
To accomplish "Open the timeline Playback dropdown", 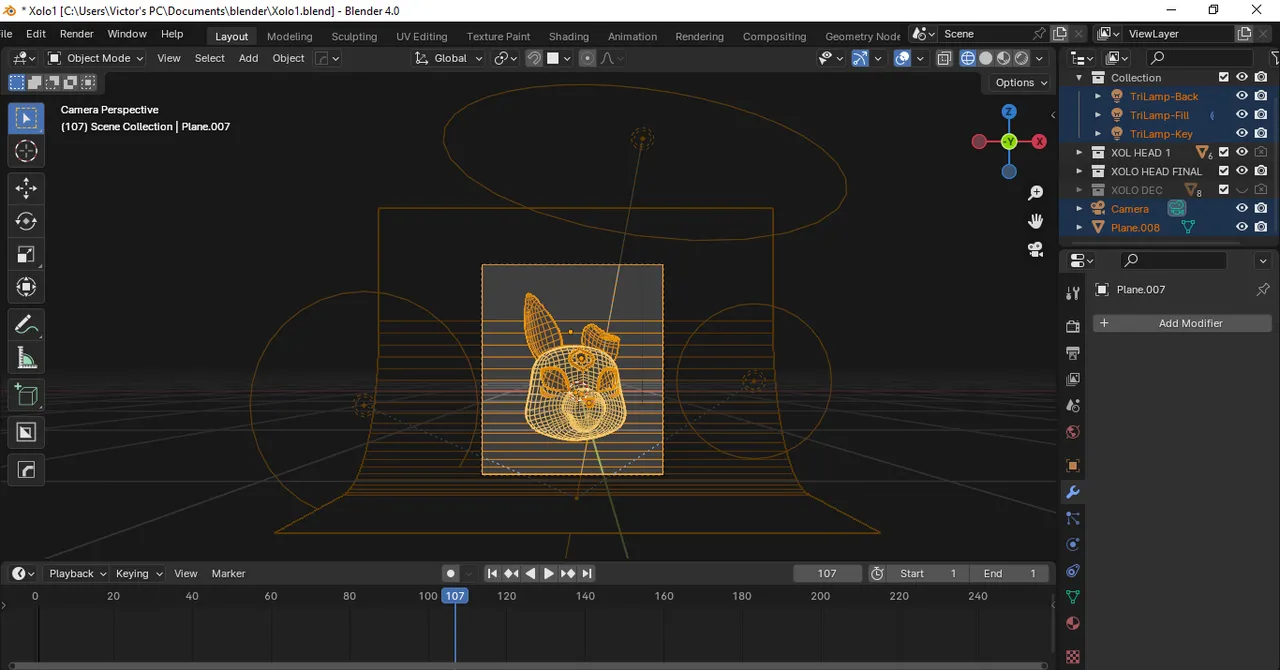I will coord(77,573).
